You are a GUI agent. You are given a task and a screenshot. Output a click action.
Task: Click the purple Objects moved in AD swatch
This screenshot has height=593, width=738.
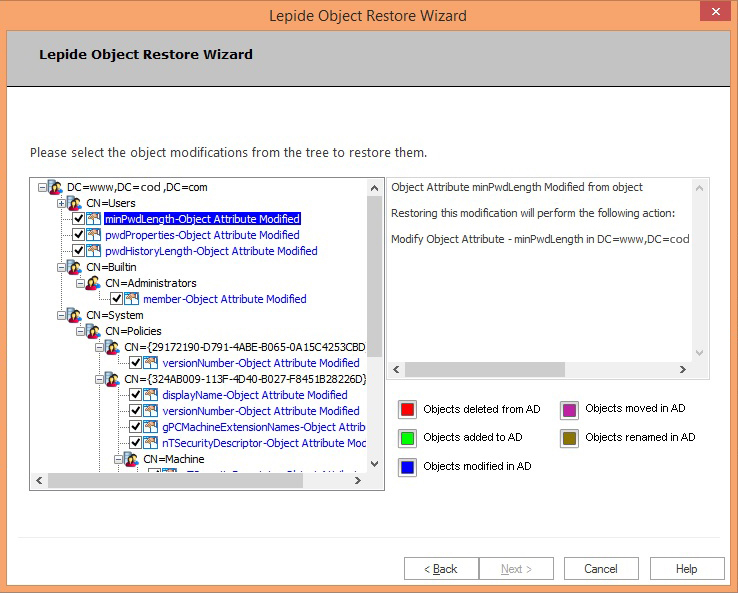pyautogui.click(x=570, y=409)
